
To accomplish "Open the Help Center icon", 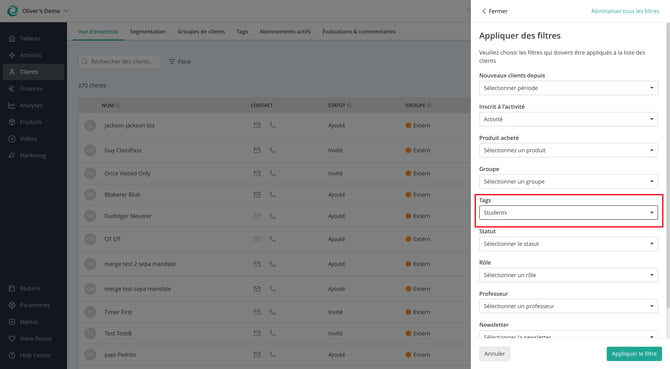I will [x=12, y=355].
